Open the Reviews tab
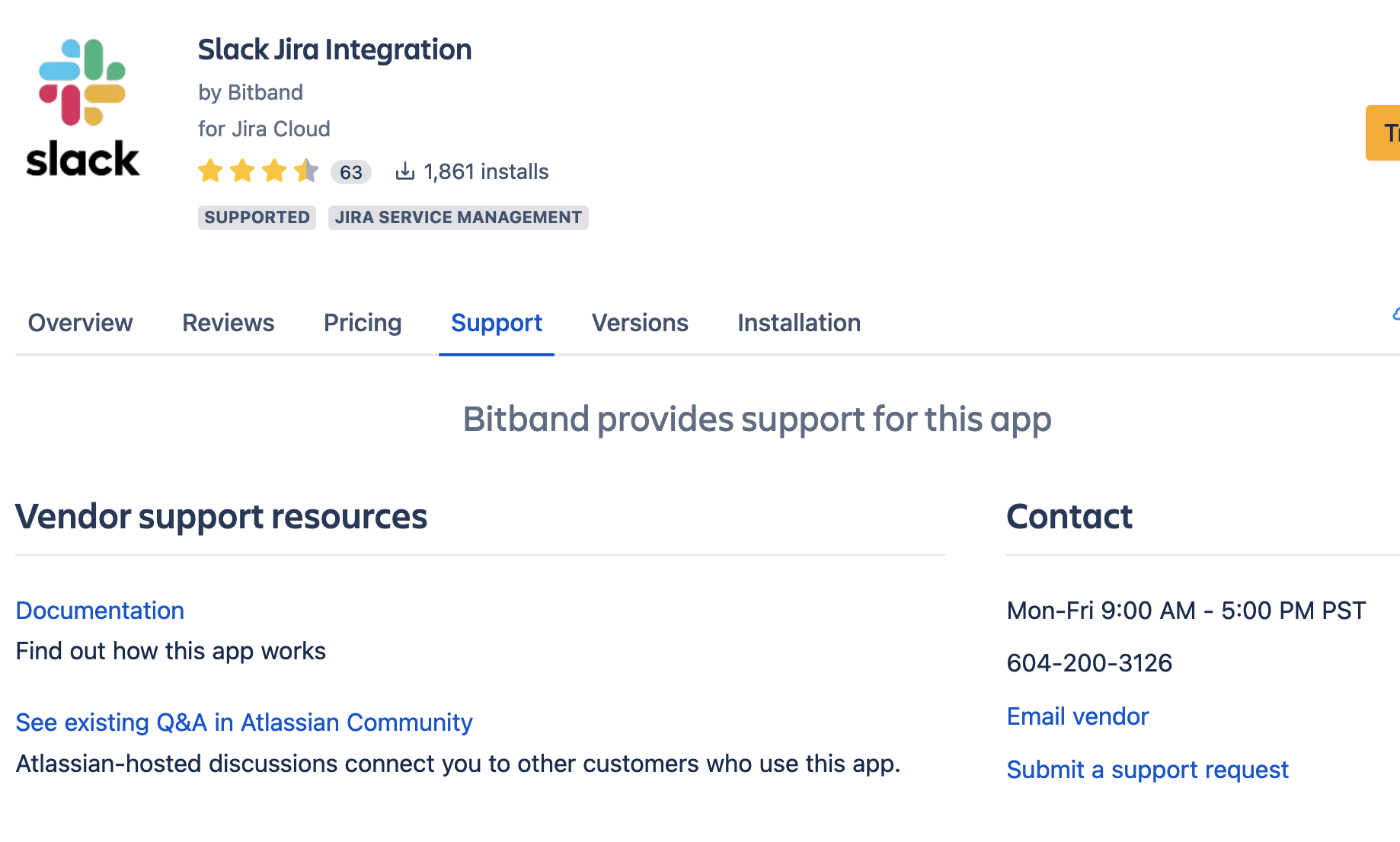Image resolution: width=1400 pixels, height=842 pixels. (x=228, y=323)
